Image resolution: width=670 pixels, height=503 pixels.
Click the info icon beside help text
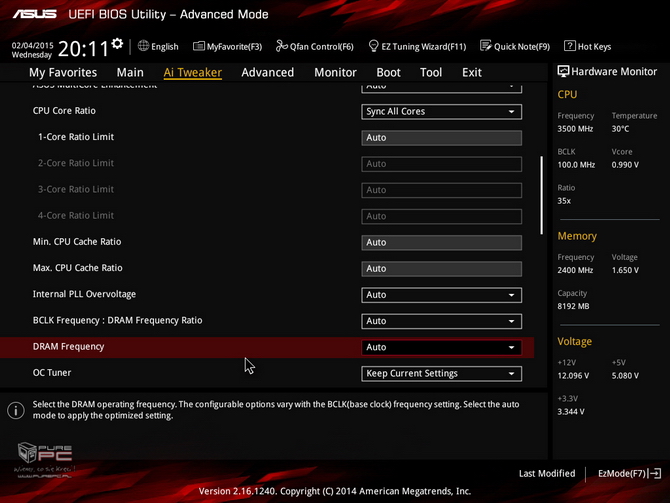click(16, 410)
